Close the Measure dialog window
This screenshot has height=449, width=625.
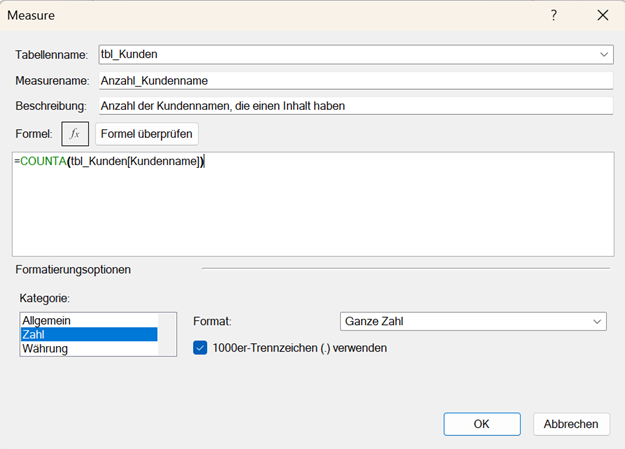pos(602,16)
